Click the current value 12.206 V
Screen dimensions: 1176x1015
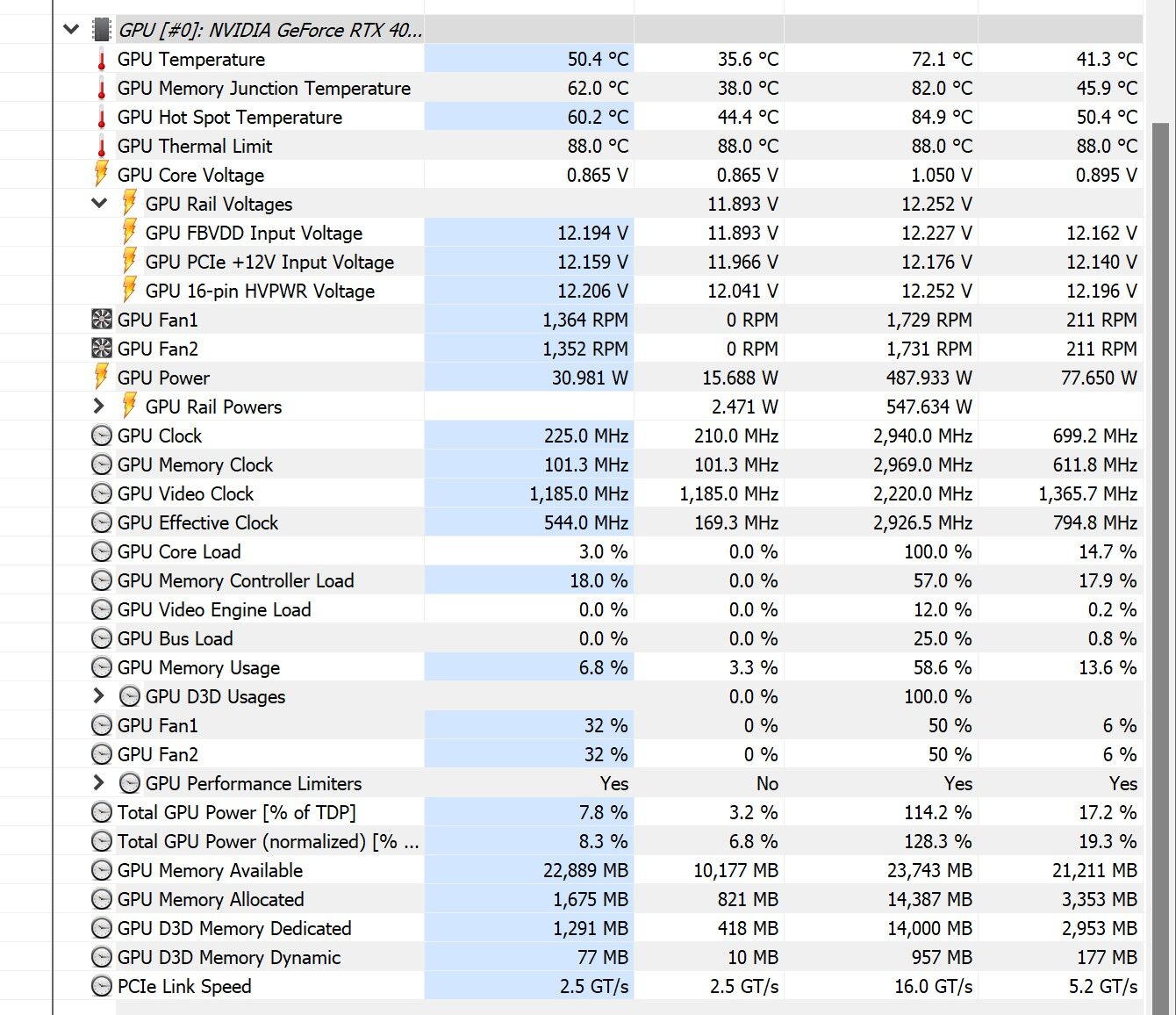tap(592, 292)
